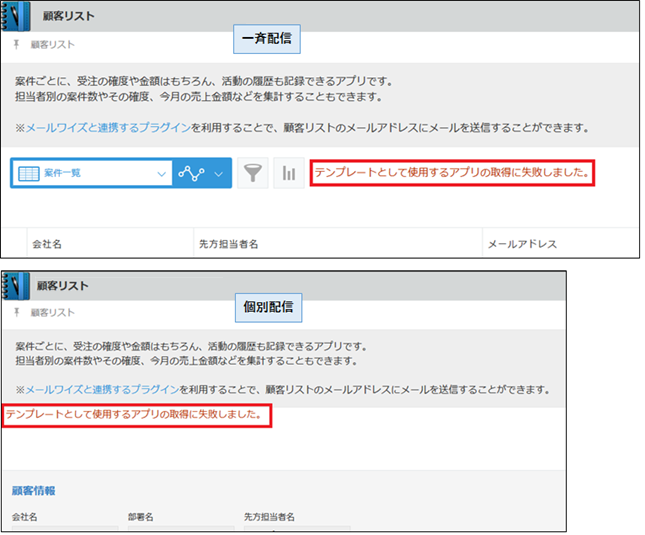This screenshot has height=535, width=645.
Task: Select the 顧客リスト breadcrumb in 個別配信 screen
Action: coord(52,312)
